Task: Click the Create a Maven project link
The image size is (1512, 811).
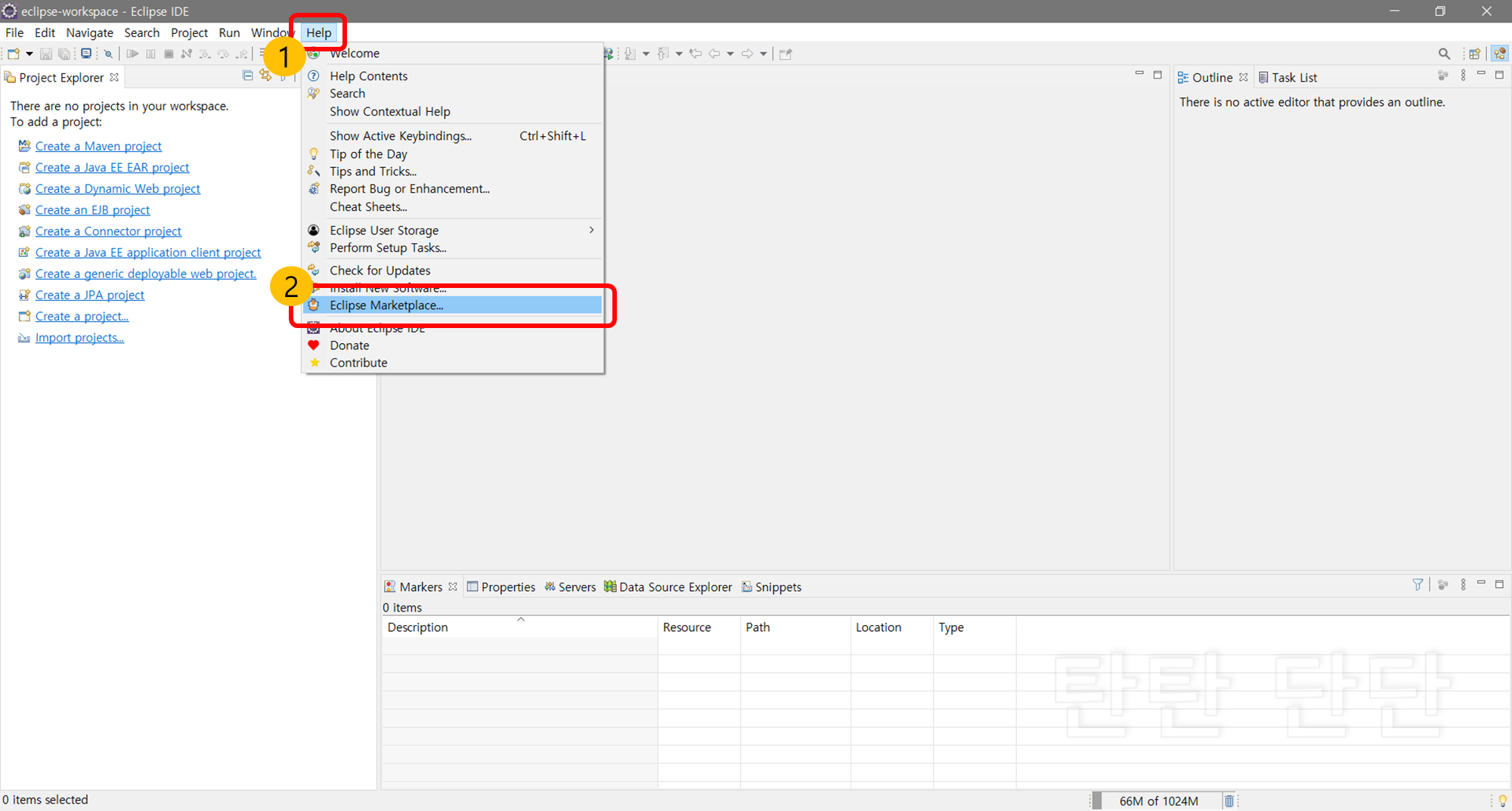Action: click(98, 146)
